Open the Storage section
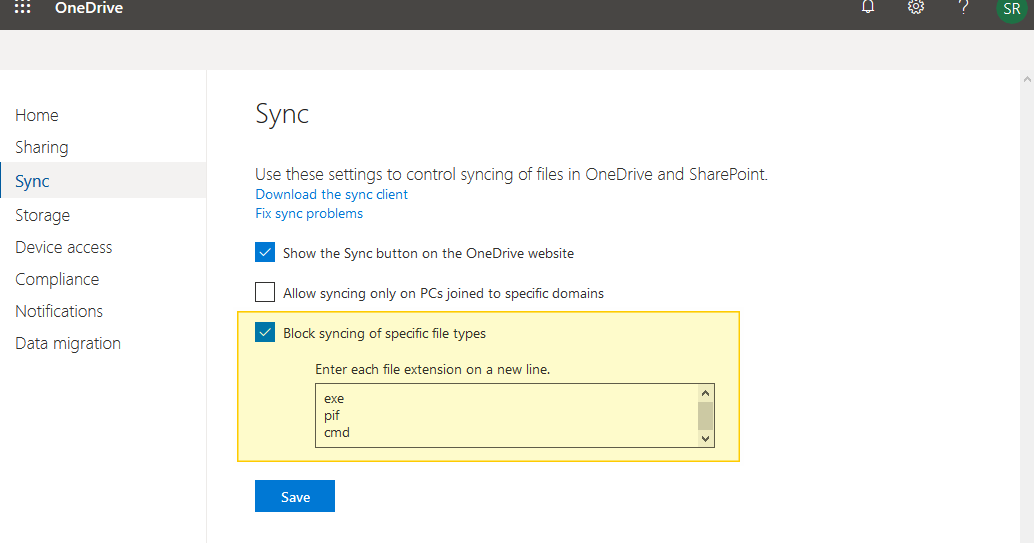 coord(42,215)
